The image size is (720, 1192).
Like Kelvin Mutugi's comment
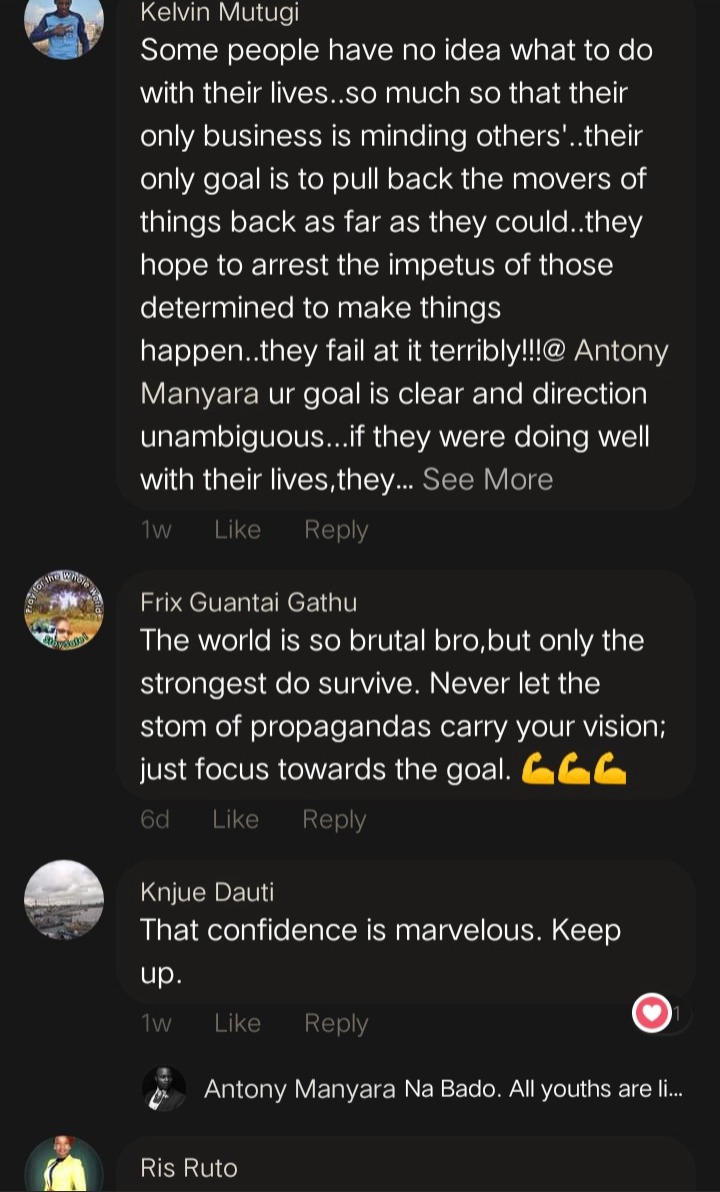click(x=237, y=529)
